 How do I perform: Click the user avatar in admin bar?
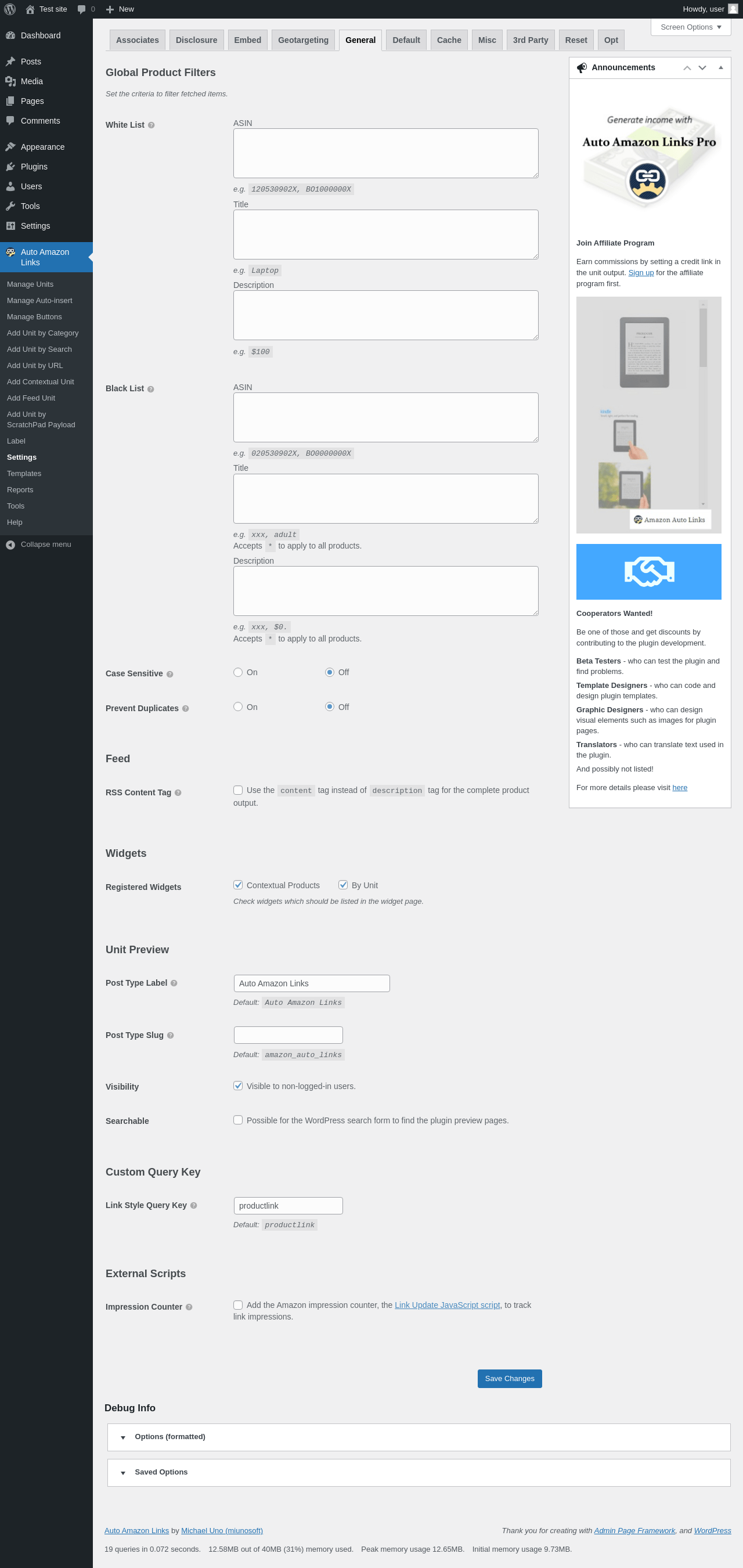pos(733,9)
